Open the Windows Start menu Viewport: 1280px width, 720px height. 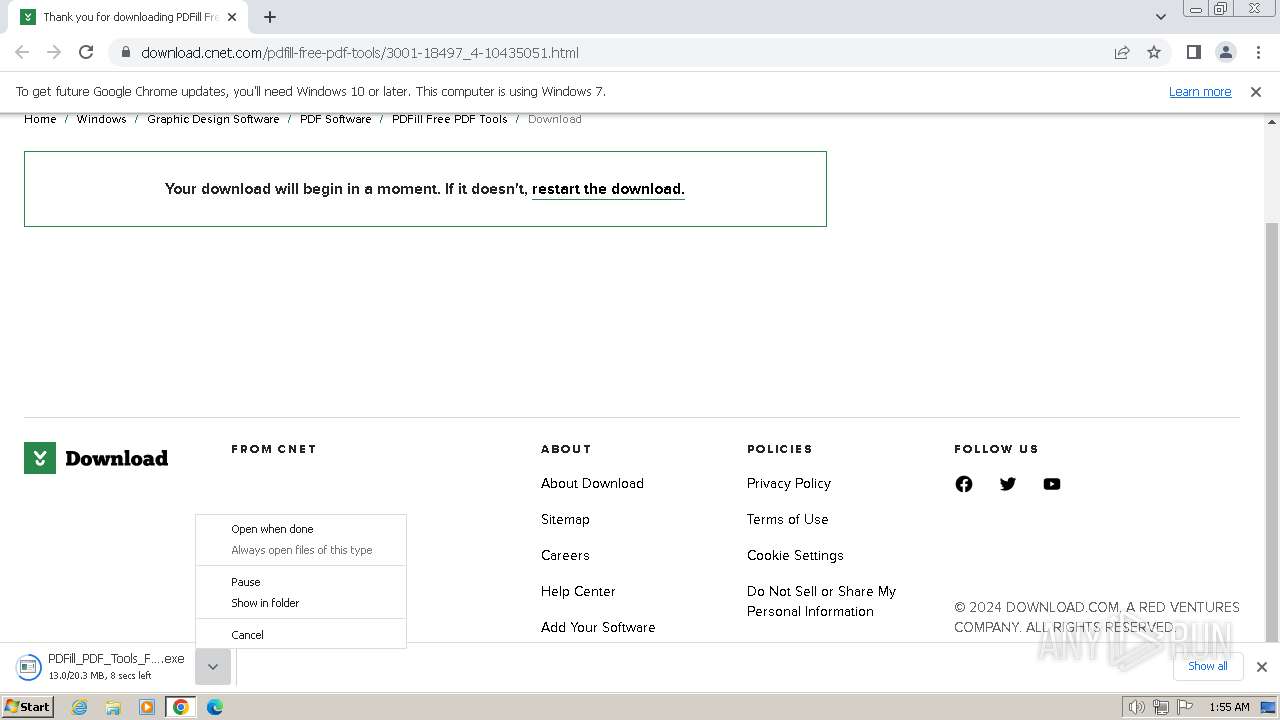(x=27, y=707)
